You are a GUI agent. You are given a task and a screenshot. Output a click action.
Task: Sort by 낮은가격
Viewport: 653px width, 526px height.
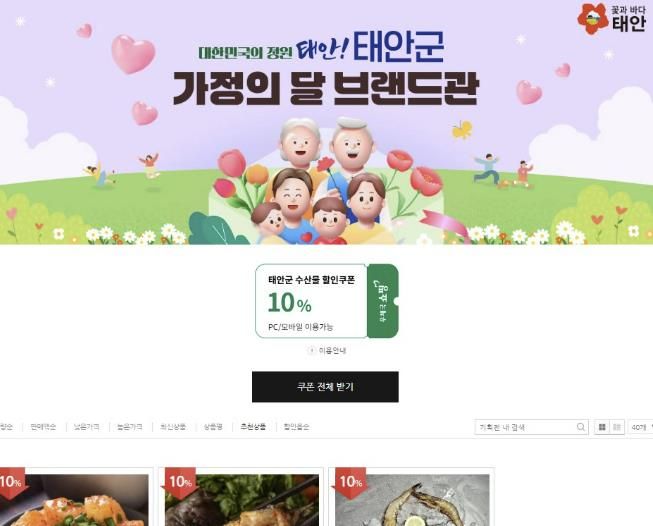coord(87,427)
